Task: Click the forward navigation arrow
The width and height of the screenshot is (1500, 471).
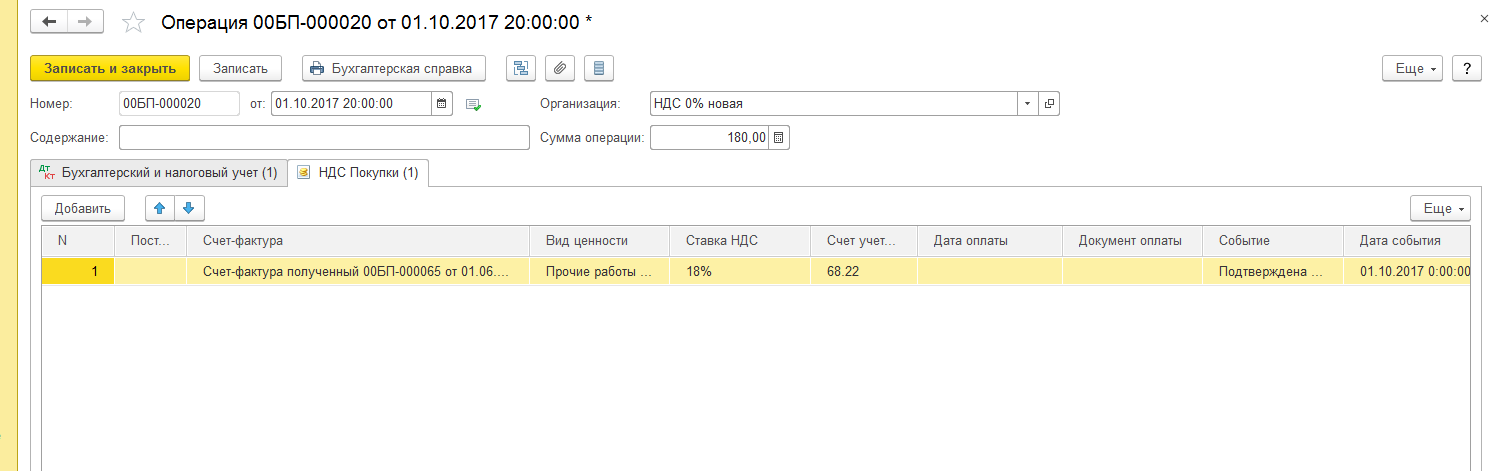Action: pos(85,21)
